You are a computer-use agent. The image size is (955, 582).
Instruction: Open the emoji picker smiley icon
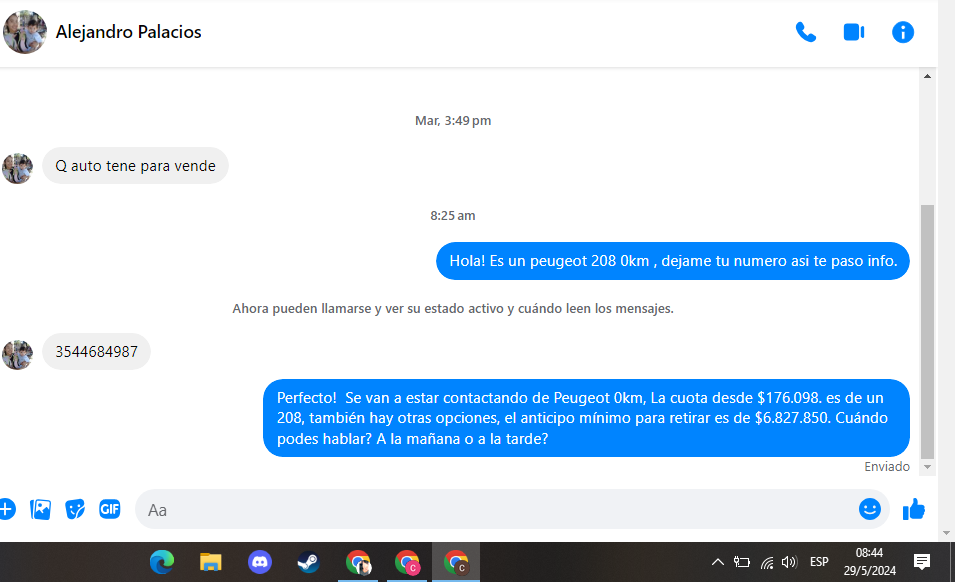click(870, 509)
